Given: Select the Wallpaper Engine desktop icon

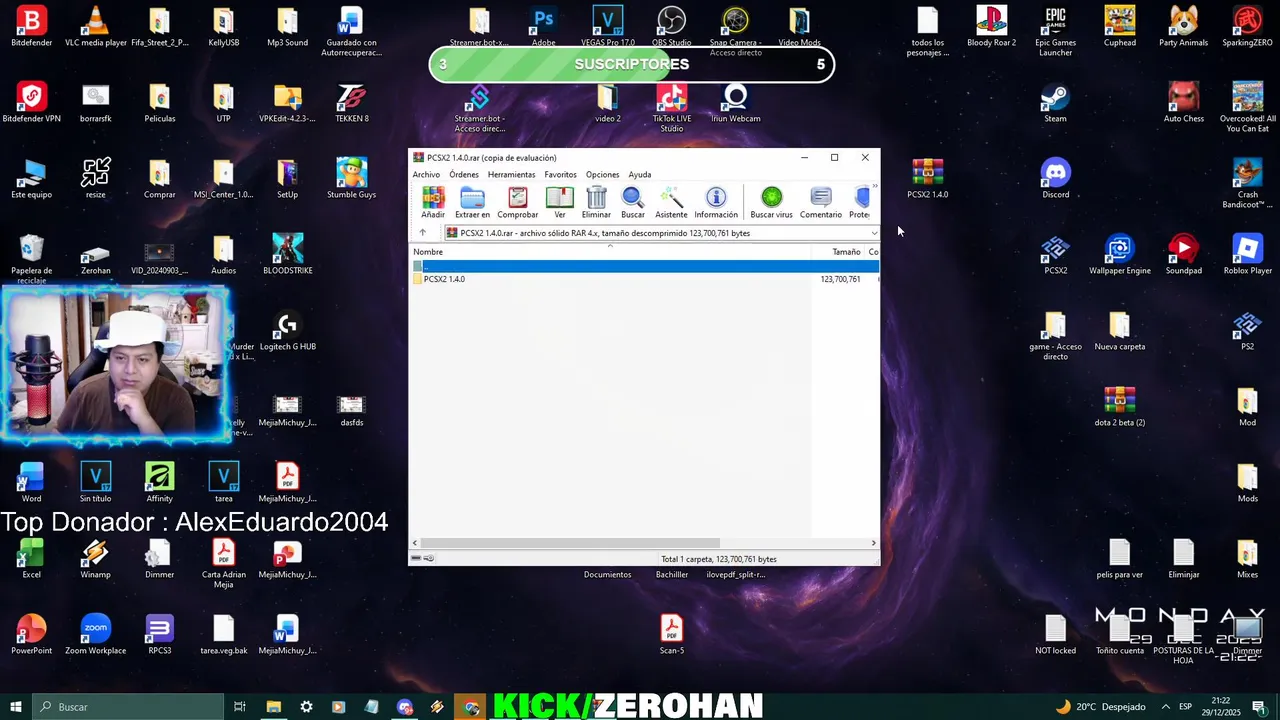Looking at the screenshot, I should tap(1119, 255).
